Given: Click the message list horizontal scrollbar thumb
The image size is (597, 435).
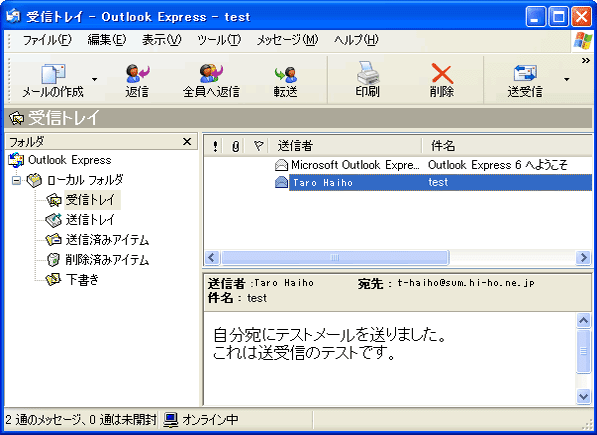Looking at the screenshot, I should click(335, 258).
